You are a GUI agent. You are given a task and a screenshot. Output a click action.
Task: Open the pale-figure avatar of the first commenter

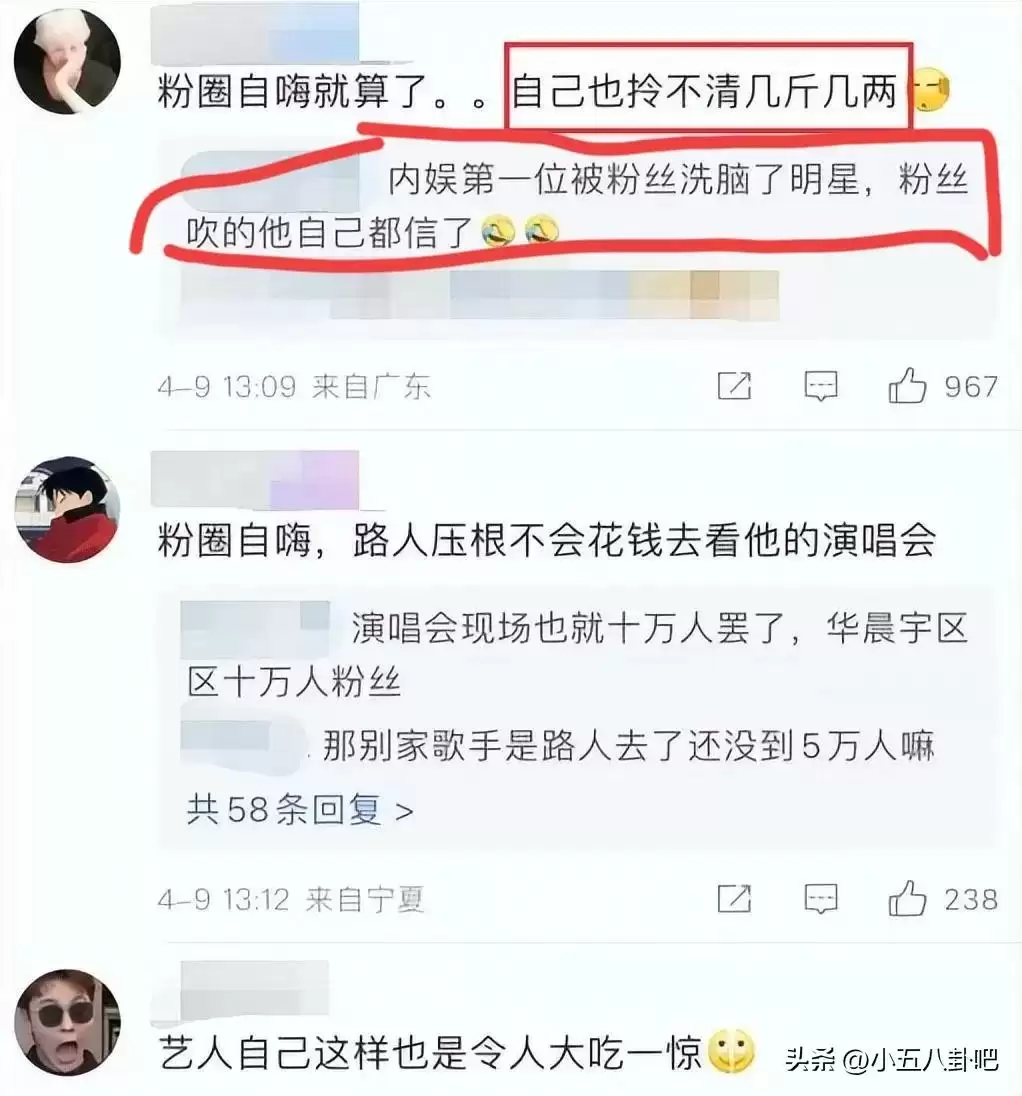point(67,62)
